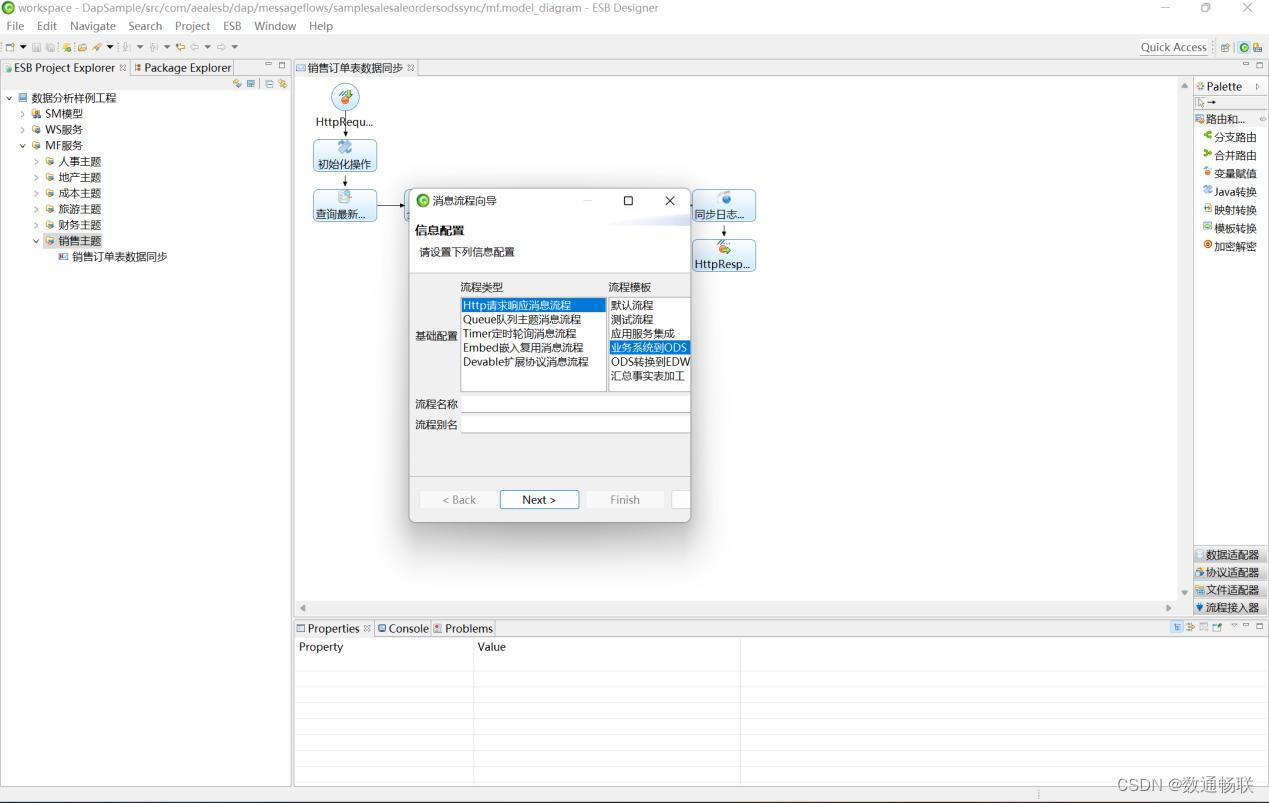Click the 流程名称 input field

(575, 404)
